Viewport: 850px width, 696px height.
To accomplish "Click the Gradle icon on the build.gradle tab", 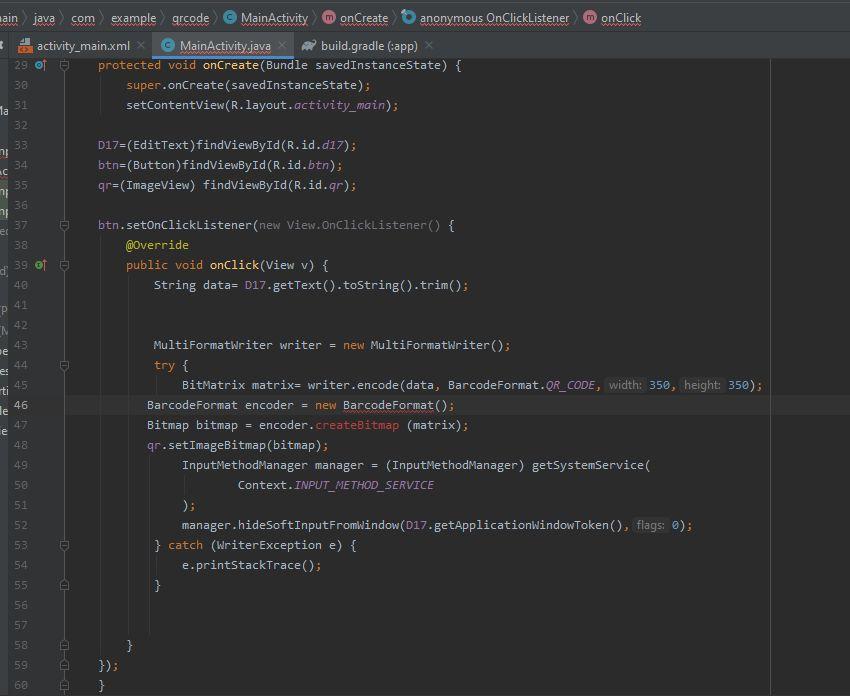I will coord(309,45).
